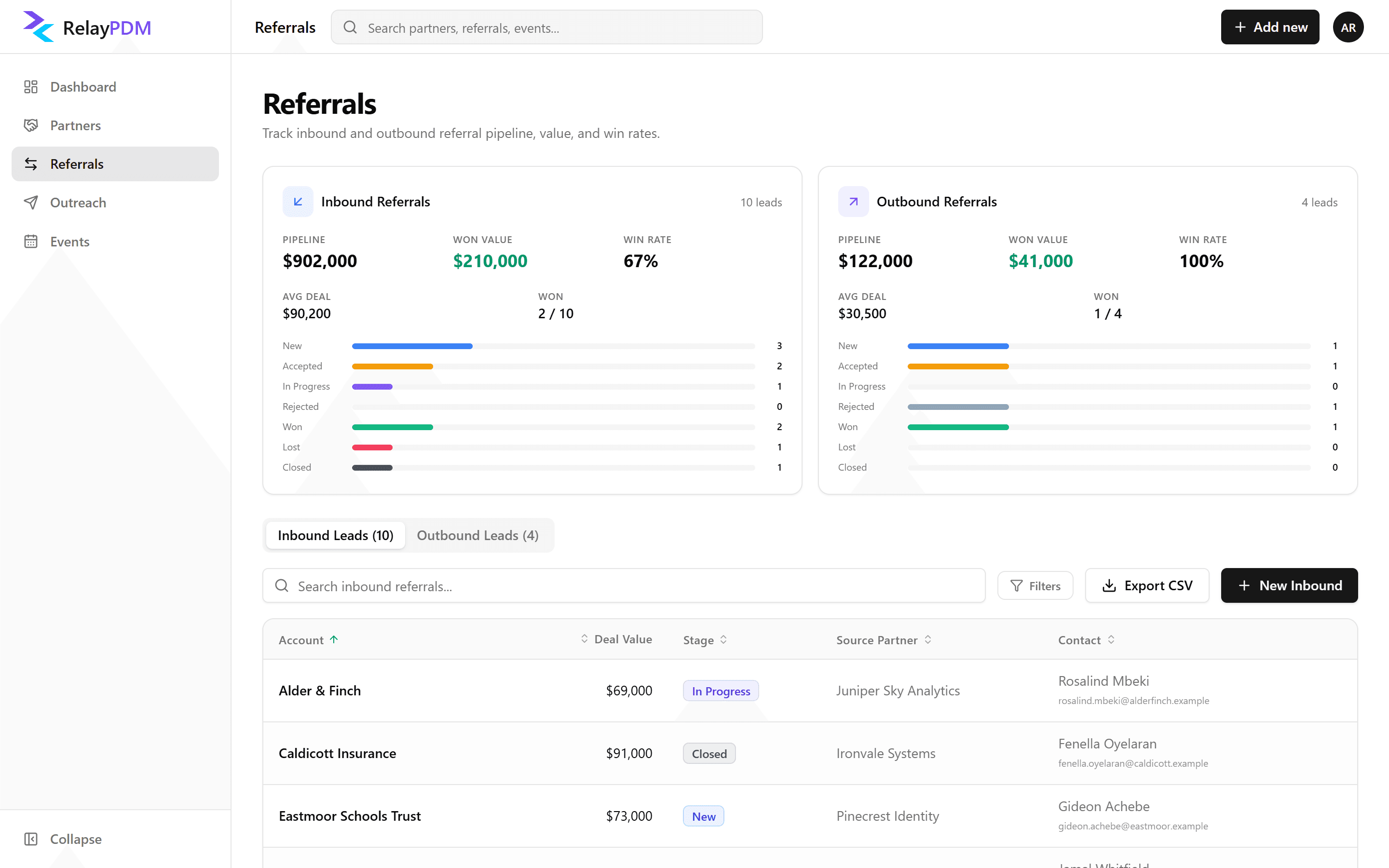The width and height of the screenshot is (1389, 868).
Task: Click the Outbound Won progress bar
Action: click(x=1109, y=427)
